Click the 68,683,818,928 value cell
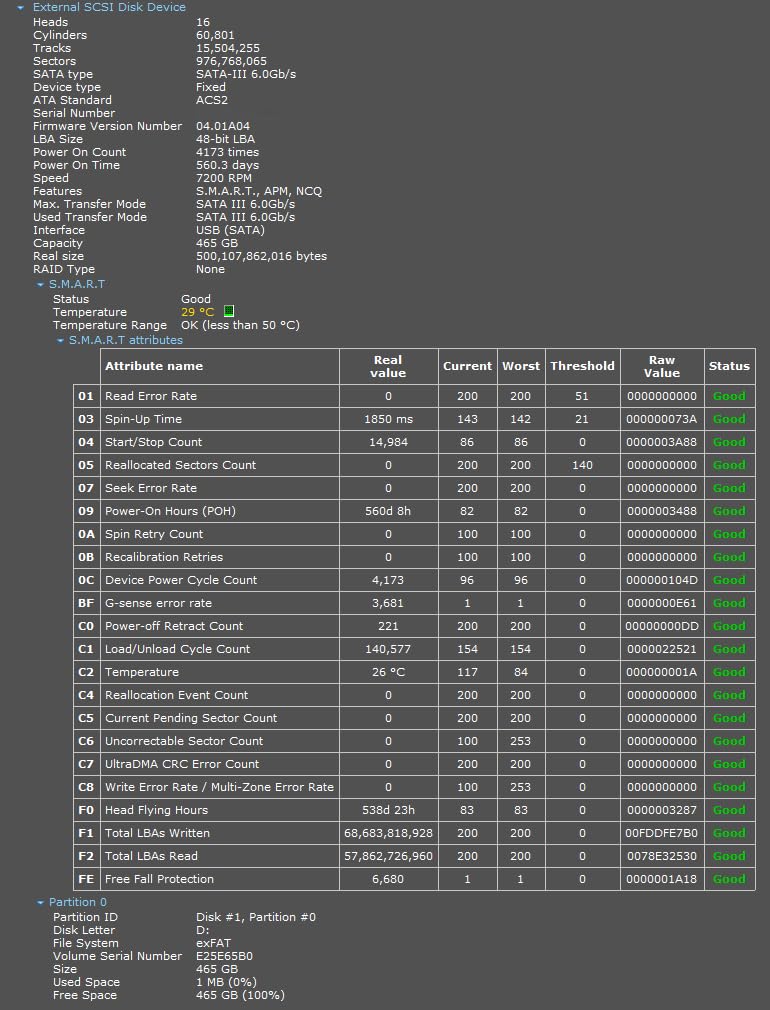 click(x=389, y=833)
